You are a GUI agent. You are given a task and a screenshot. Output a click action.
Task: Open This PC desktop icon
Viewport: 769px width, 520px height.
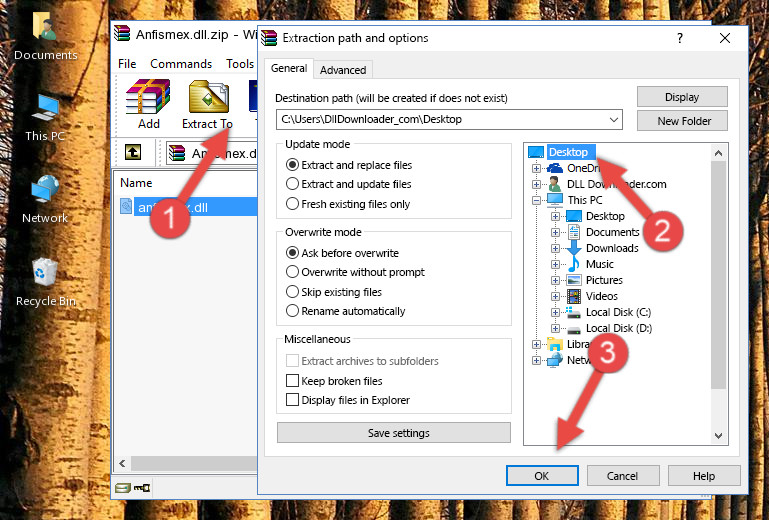(45, 107)
